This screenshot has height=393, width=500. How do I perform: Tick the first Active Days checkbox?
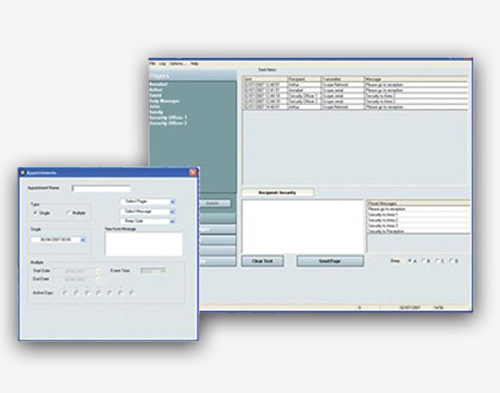65,293
